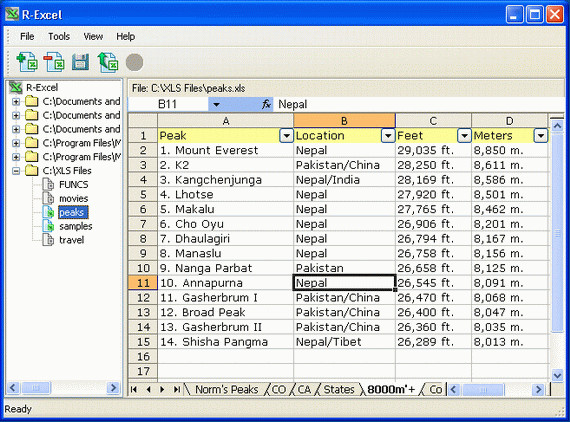Click the save floppy disk icon
This screenshot has height=422, width=570.
point(80,62)
